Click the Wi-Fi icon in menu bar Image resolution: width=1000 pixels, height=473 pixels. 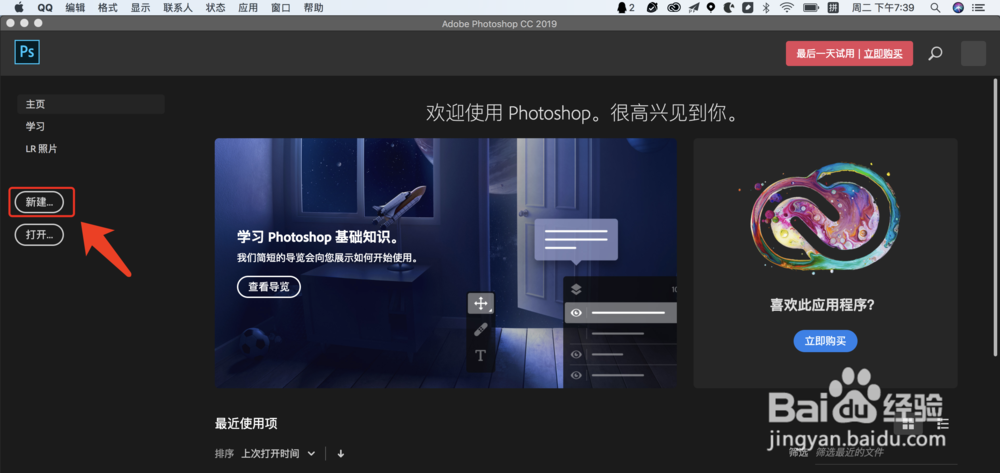(x=787, y=8)
